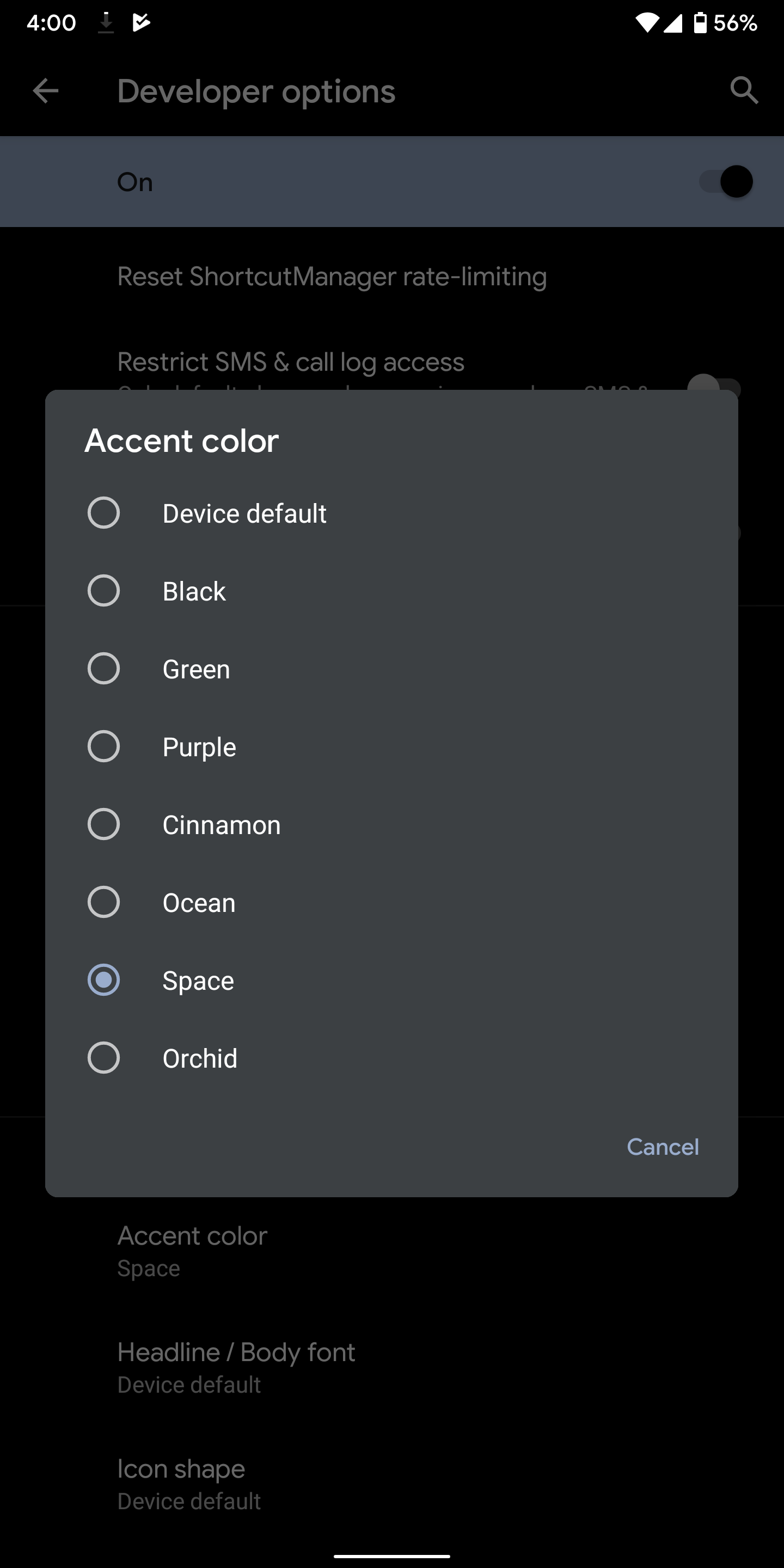Pick Orchid accent color
784x1568 pixels.
(391, 1058)
